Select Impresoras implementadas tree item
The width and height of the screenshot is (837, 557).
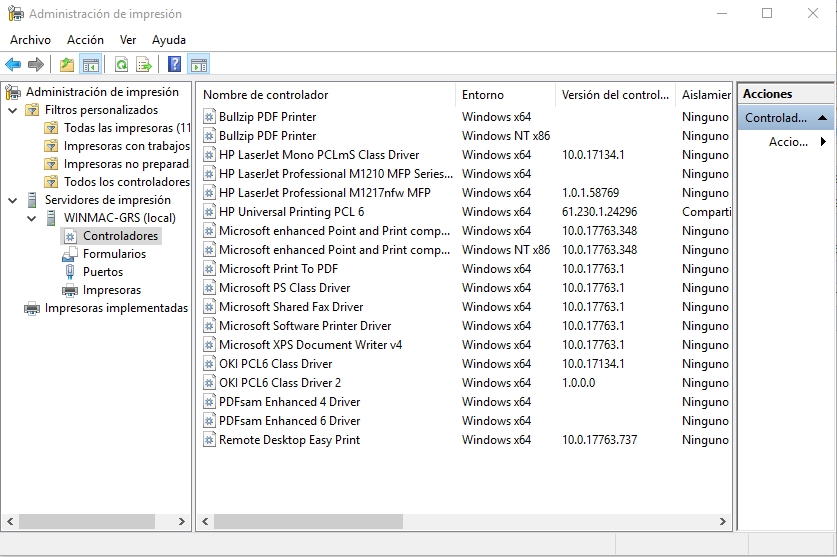pyautogui.click(x=116, y=308)
